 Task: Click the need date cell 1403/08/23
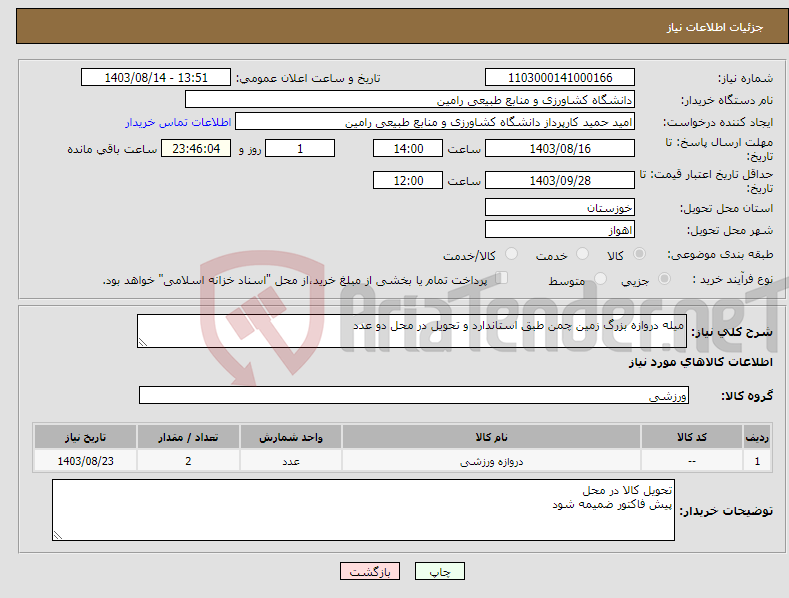(86, 461)
